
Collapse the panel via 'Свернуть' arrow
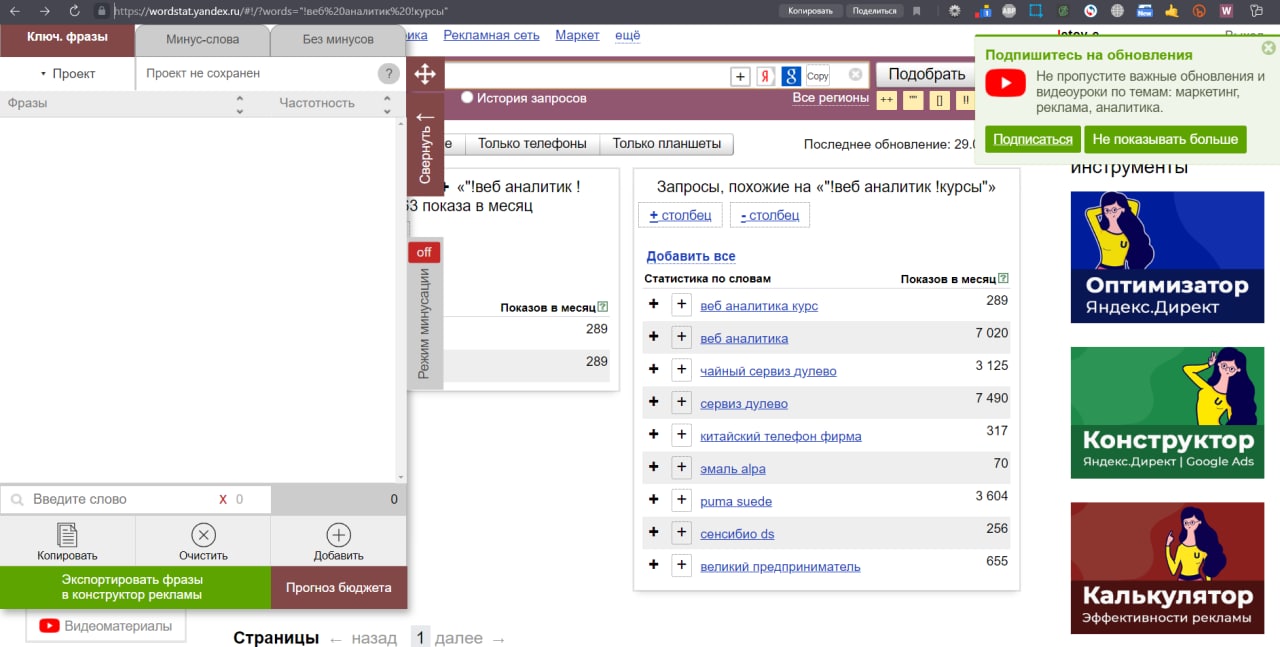[x=425, y=147]
